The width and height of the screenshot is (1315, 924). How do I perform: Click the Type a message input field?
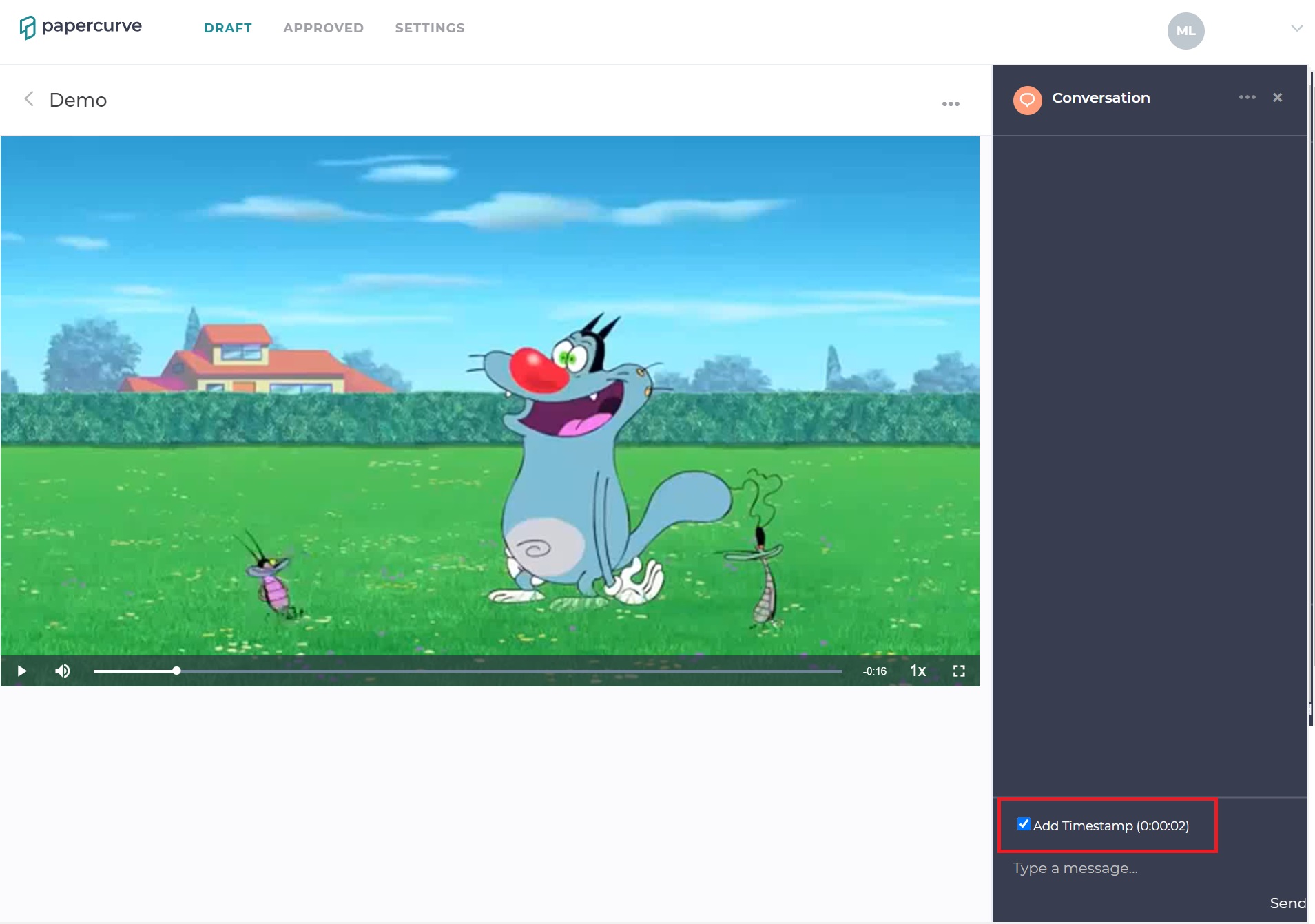point(1102,868)
